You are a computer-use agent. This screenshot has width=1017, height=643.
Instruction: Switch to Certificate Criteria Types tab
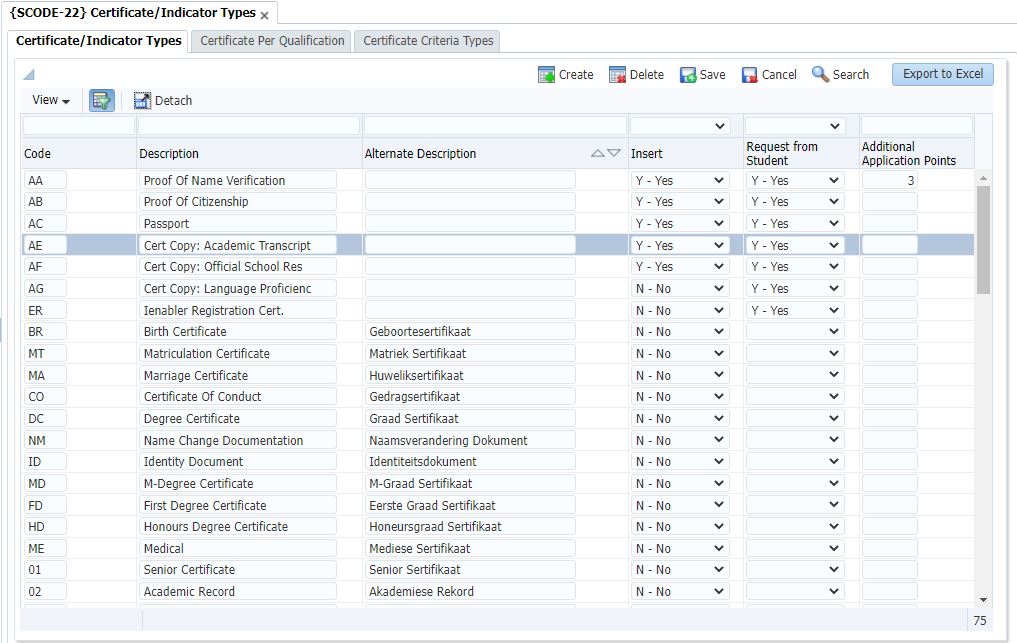[428, 41]
